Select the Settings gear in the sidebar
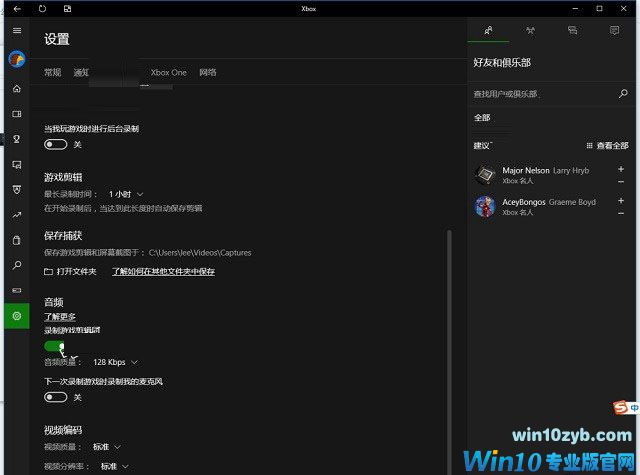This screenshot has width=640, height=475. coord(17,316)
